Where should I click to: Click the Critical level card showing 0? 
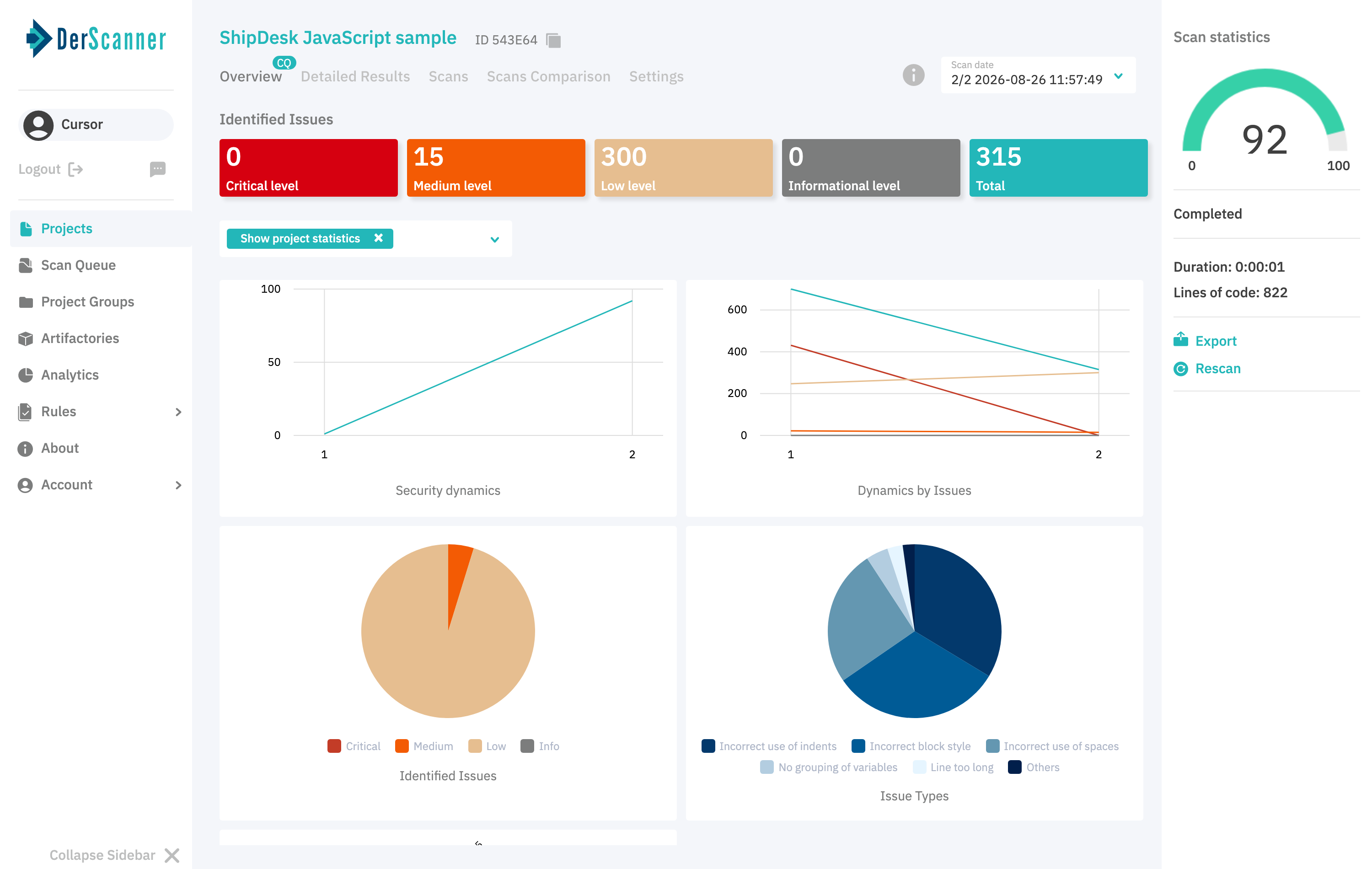[308, 167]
